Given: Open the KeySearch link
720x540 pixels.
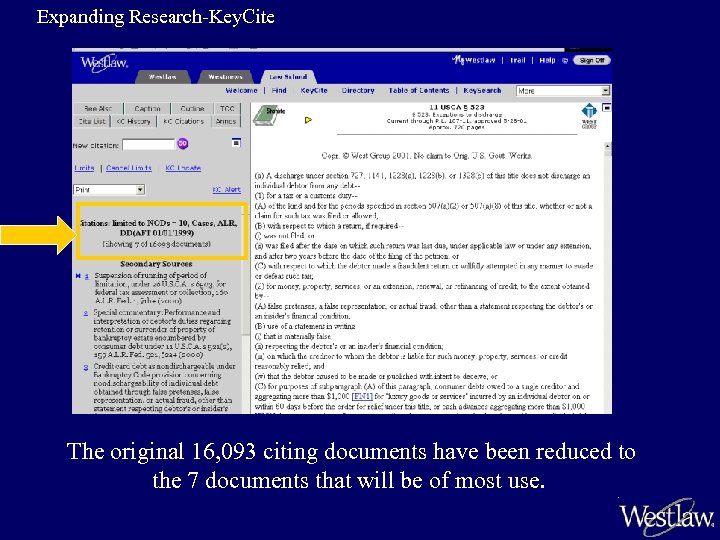Looking at the screenshot, I should coord(482,90).
